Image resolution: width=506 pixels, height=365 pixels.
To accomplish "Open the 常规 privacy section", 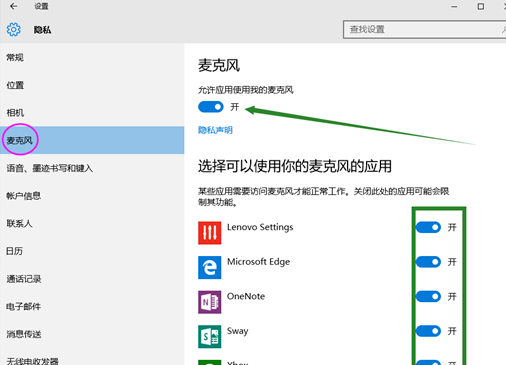I will tap(92, 58).
